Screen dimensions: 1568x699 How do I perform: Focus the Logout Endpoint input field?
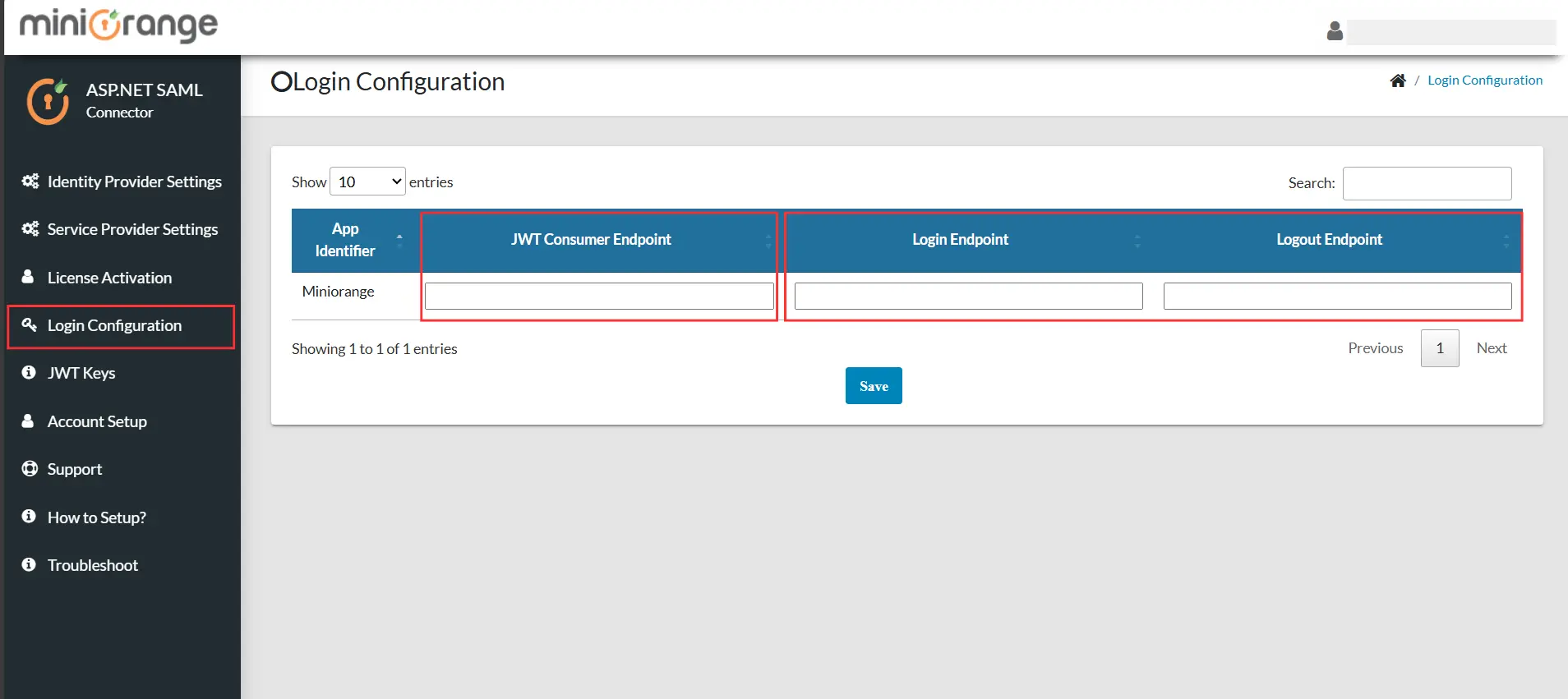point(1338,296)
